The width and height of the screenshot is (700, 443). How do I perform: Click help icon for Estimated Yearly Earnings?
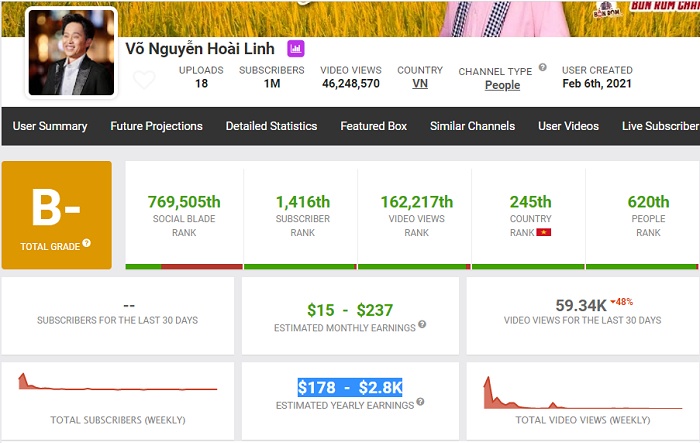coord(420,402)
